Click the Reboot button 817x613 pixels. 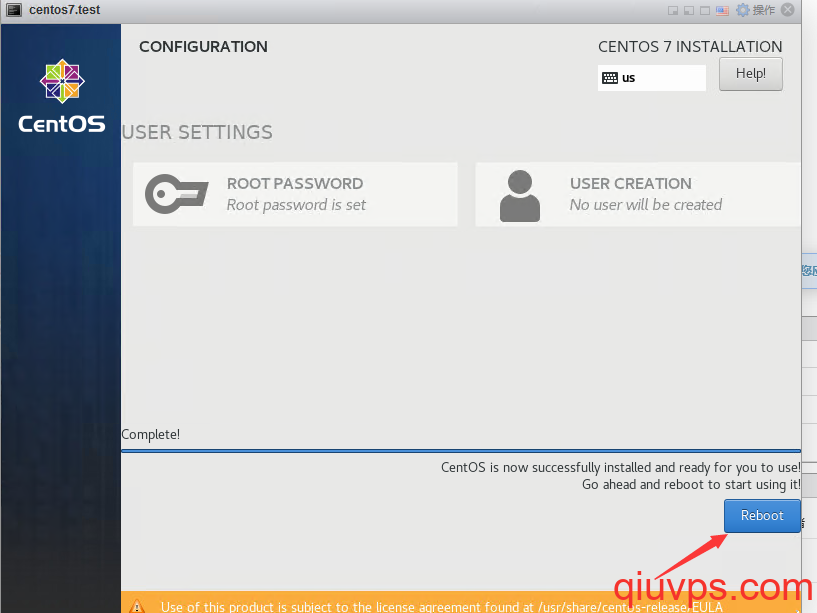click(x=762, y=516)
